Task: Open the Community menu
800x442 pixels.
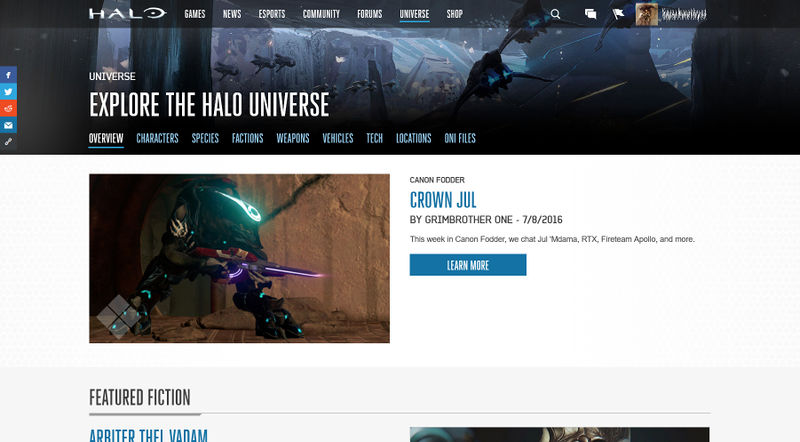Action: point(321,15)
